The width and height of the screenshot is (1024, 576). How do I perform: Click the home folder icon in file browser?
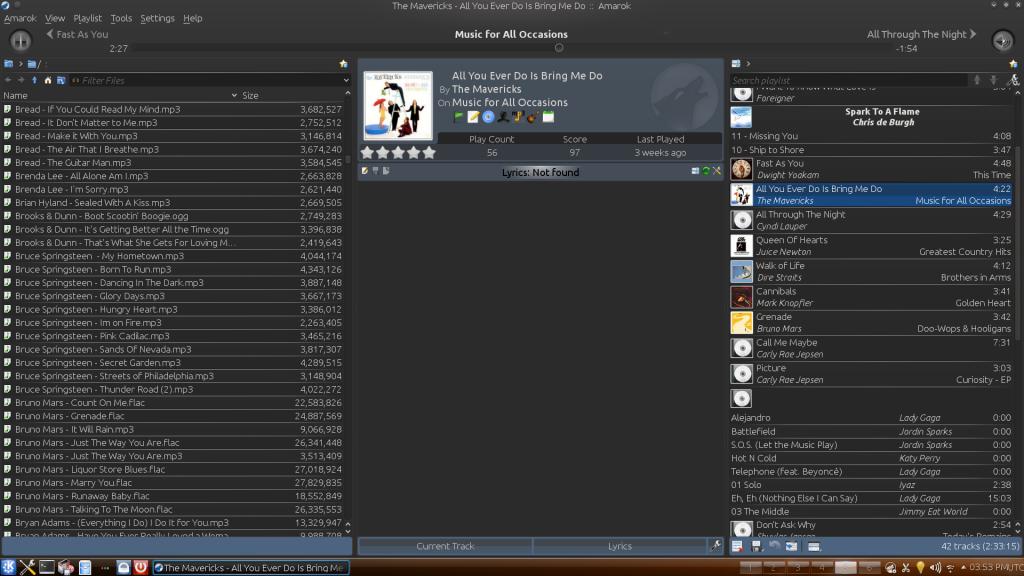pyautogui.click(x=48, y=80)
